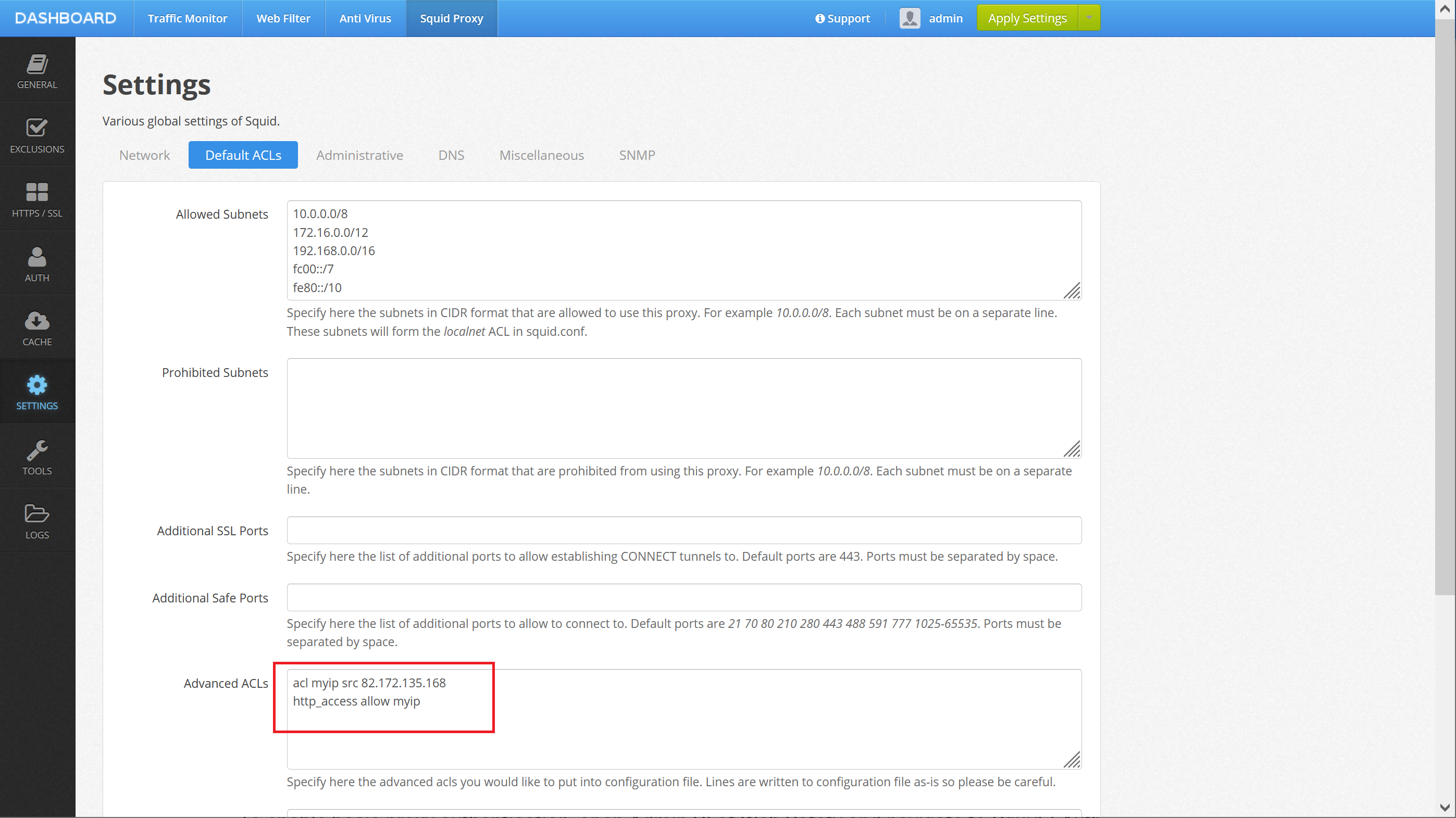The width and height of the screenshot is (1456, 818).
Task: Switch to the Miscellaneous tab
Action: click(x=541, y=155)
